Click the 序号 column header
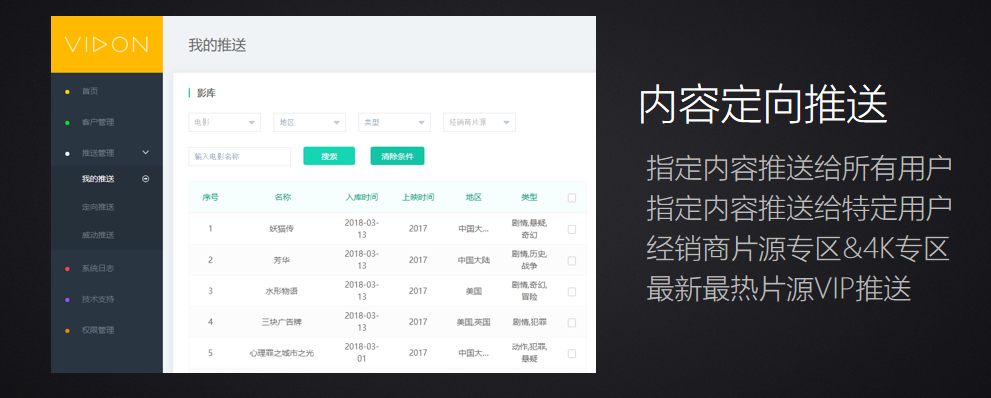Image resolution: width=991 pixels, height=398 pixels. 210,197
